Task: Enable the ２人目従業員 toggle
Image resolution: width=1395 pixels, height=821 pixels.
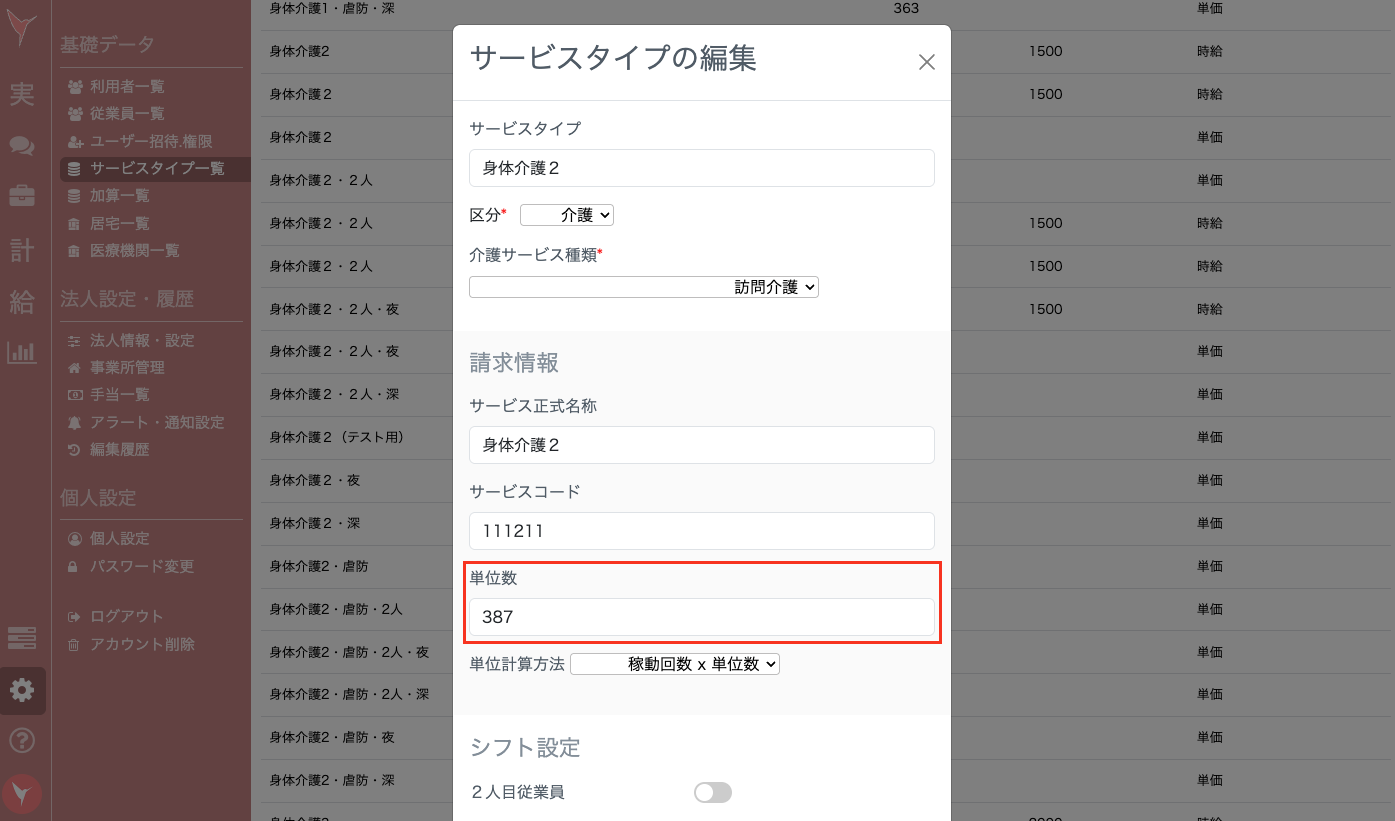Action: click(712, 791)
